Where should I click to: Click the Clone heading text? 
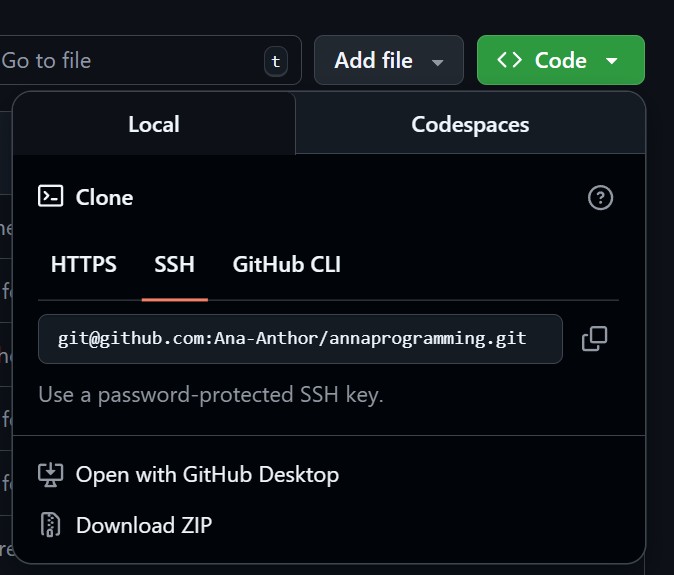click(x=104, y=198)
